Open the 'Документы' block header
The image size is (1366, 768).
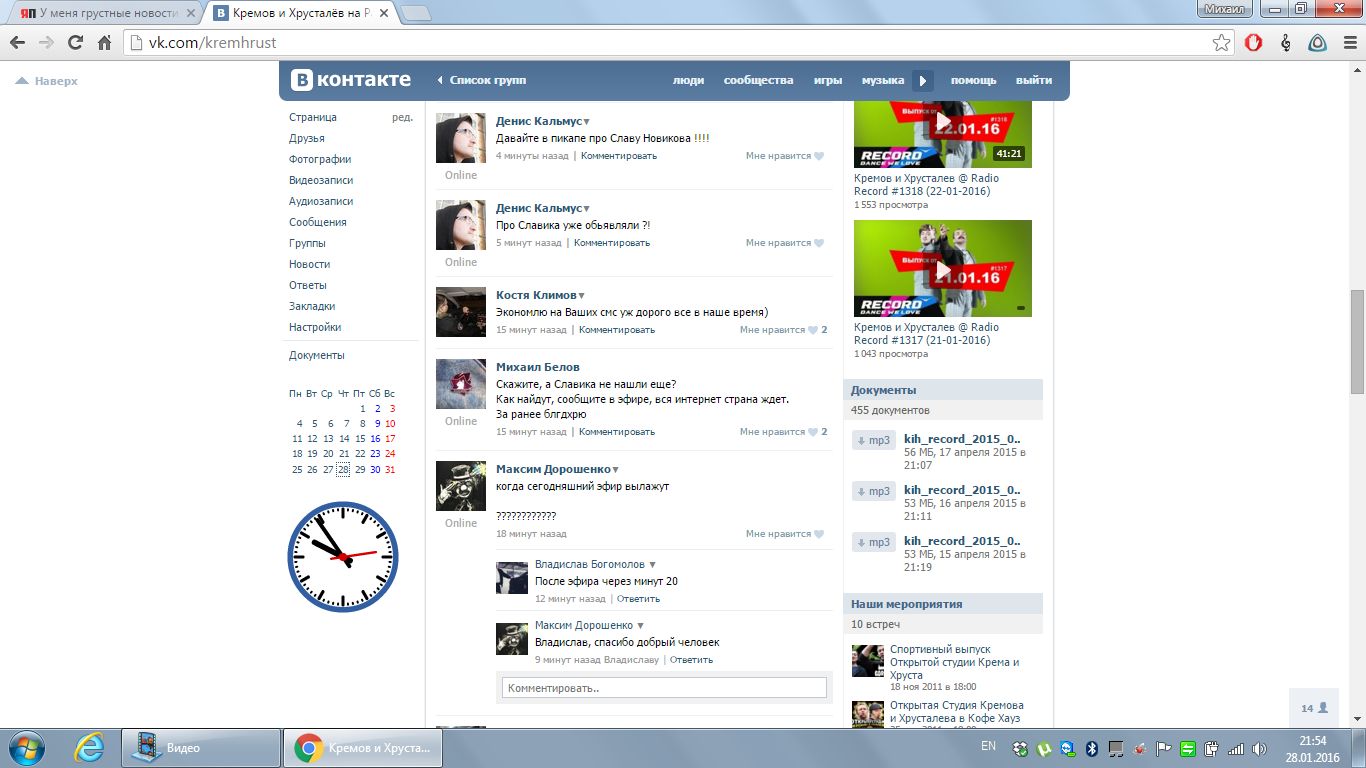click(943, 390)
